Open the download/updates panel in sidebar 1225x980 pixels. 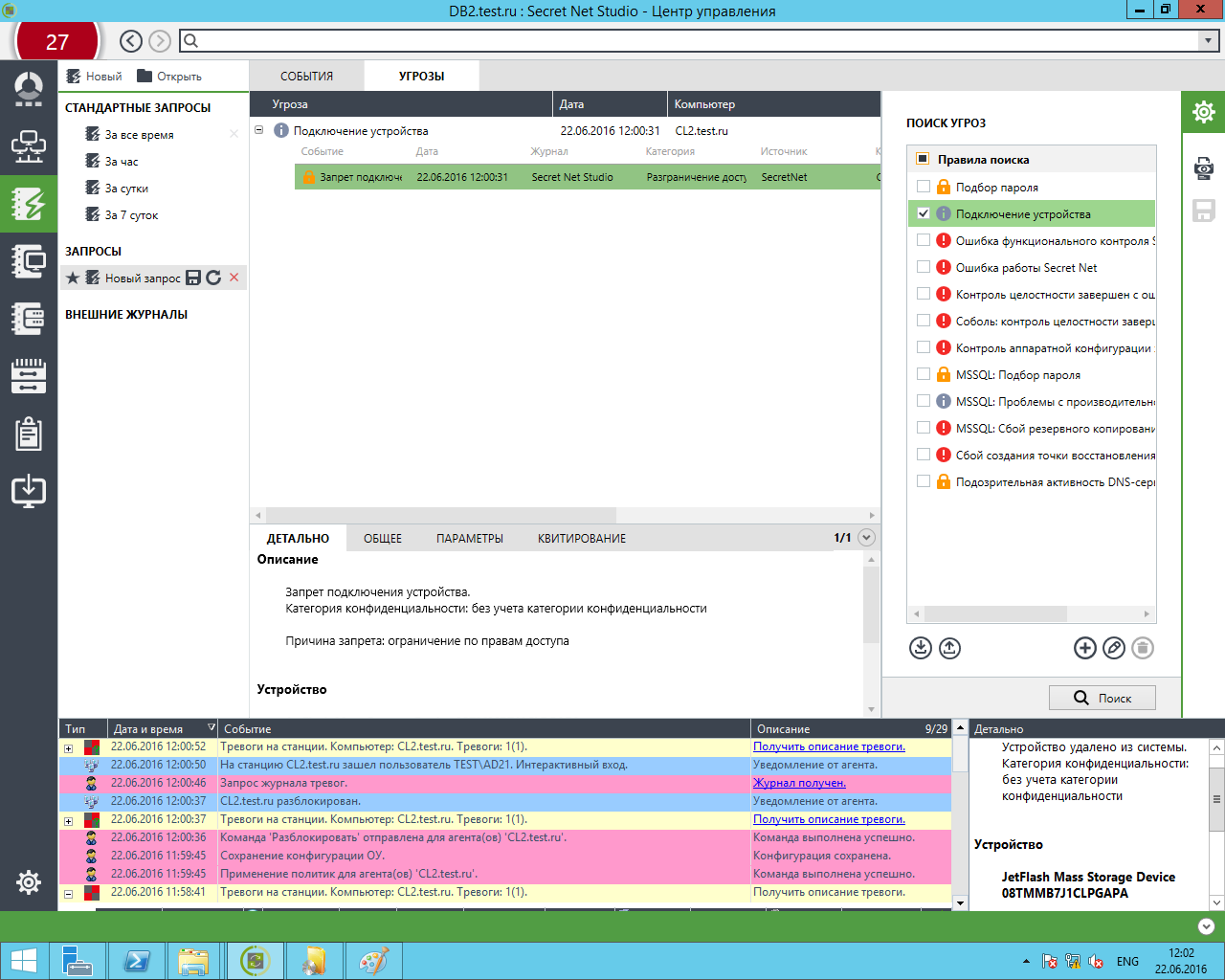click(29, 490)
